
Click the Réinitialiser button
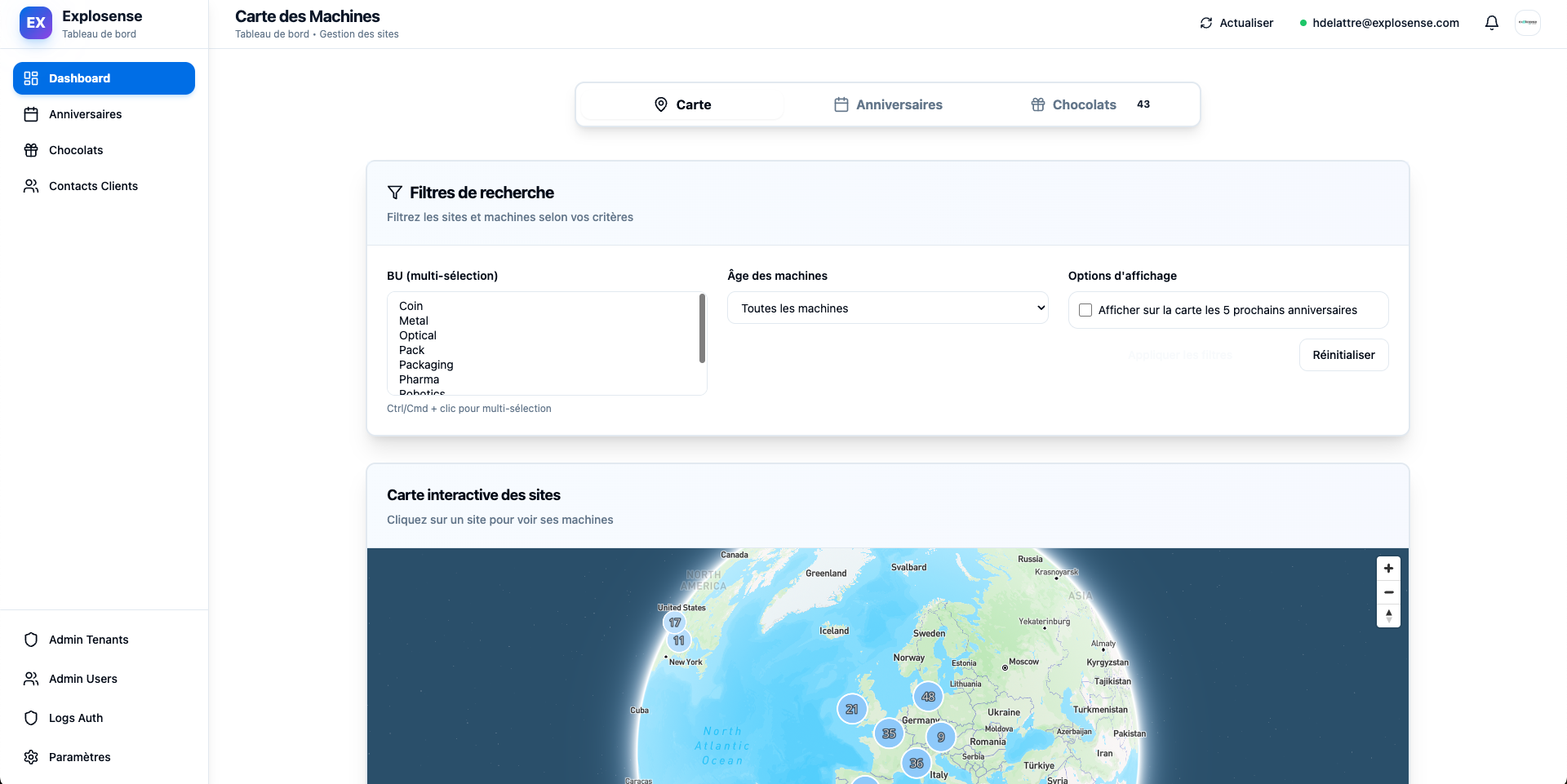pyautogui.click(x=1343, y=355)
